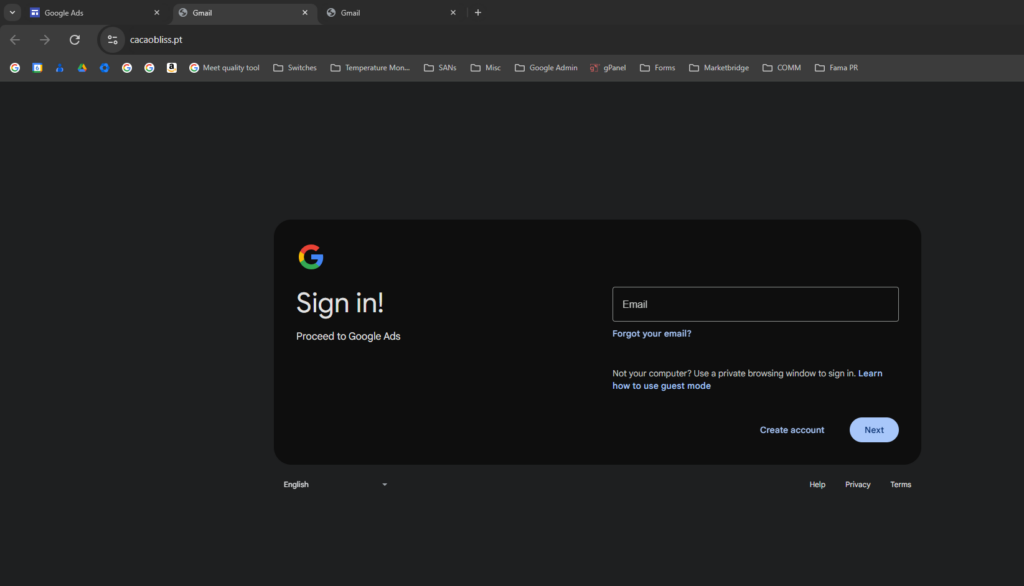The image size is (1024, 586).
Task: Follow the Forgot your email? link
Action: pyautogui.click(x=652, y=334)
